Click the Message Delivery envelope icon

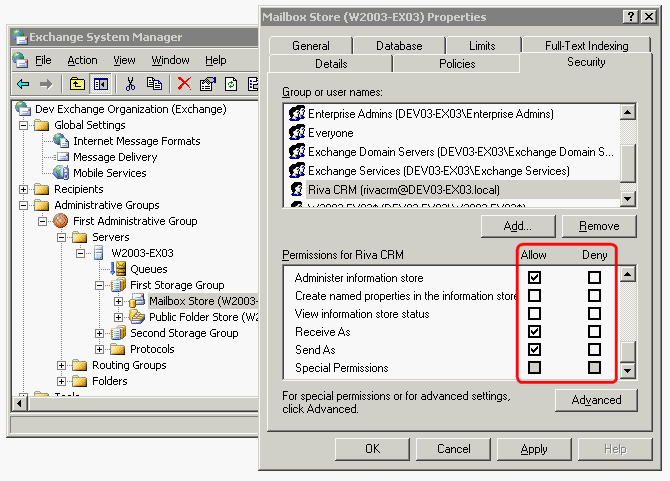tap(62, 157)
